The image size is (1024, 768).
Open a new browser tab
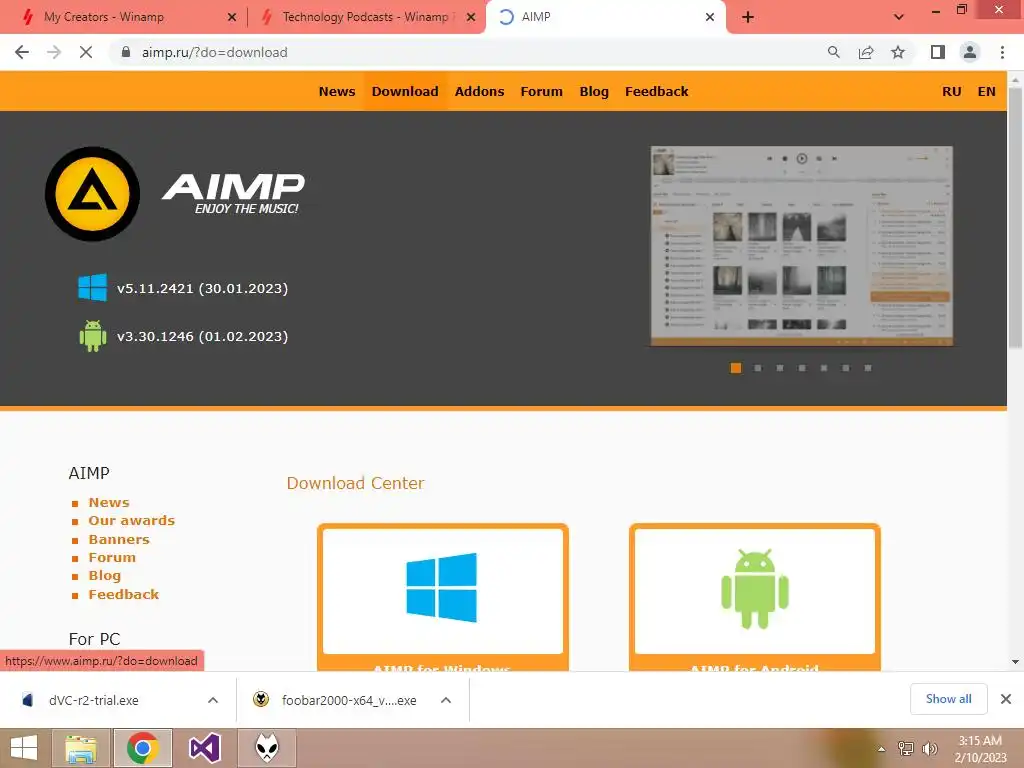click(x=748, y=17)
